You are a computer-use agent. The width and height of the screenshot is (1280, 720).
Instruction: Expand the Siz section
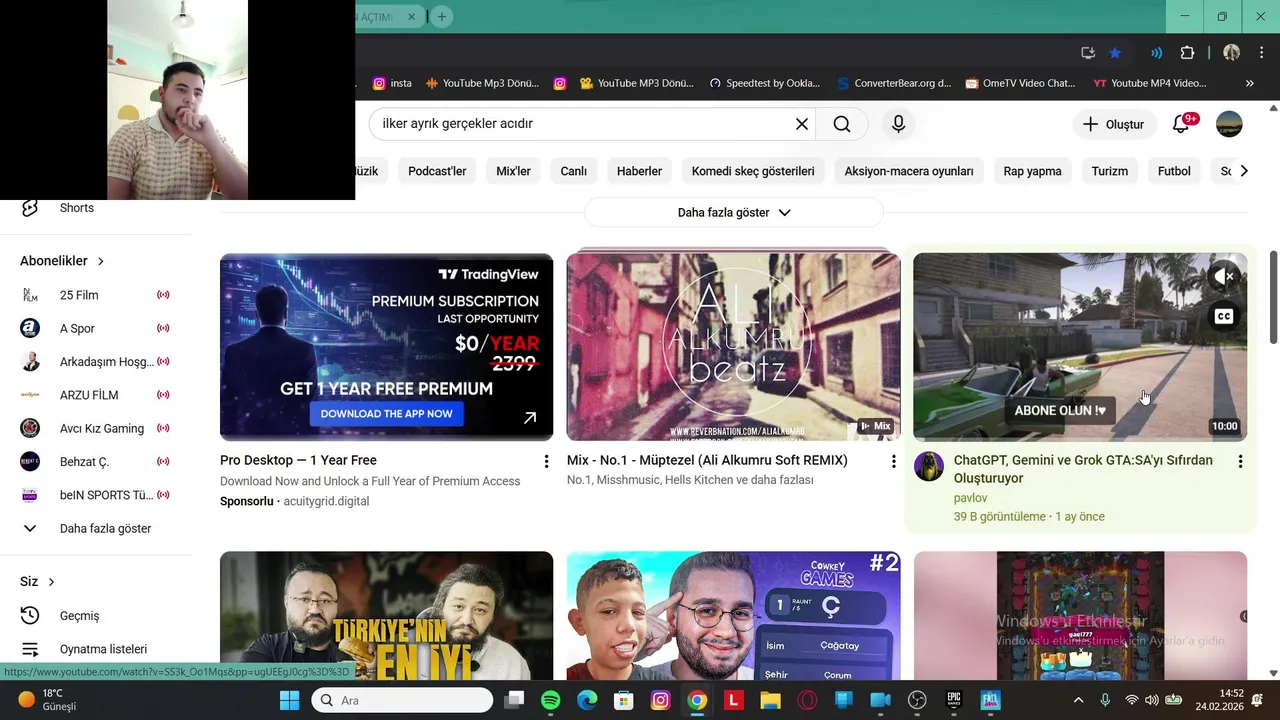click(37, 582)
